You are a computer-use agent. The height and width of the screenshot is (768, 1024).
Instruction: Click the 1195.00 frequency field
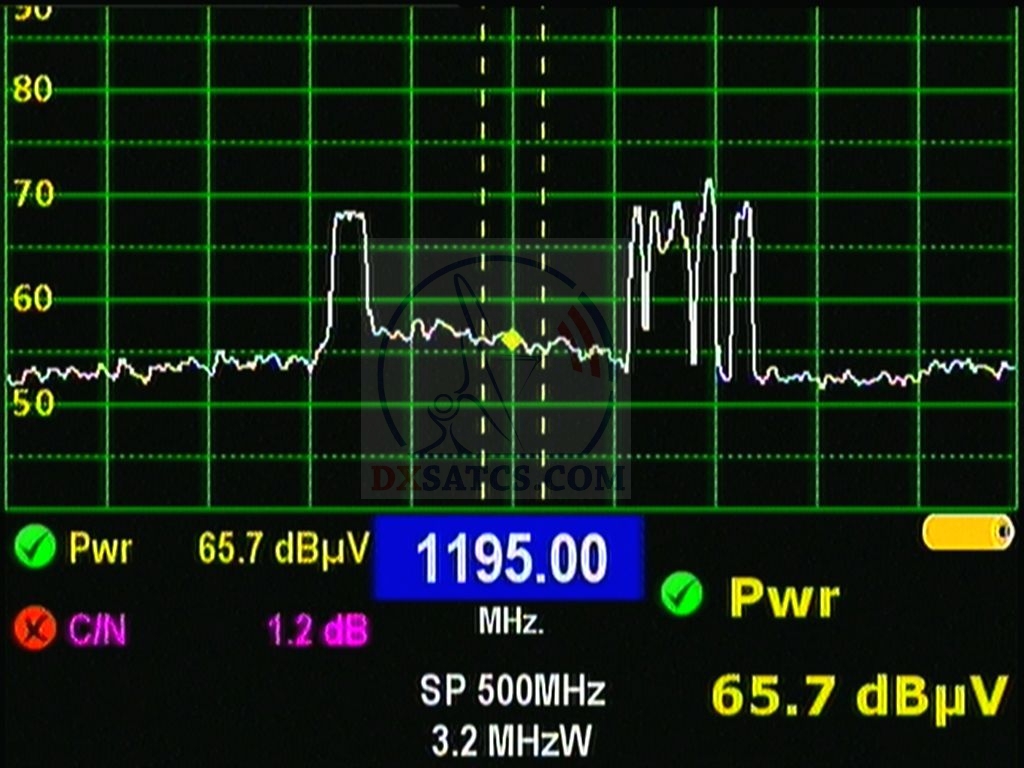tap(509, 558)
